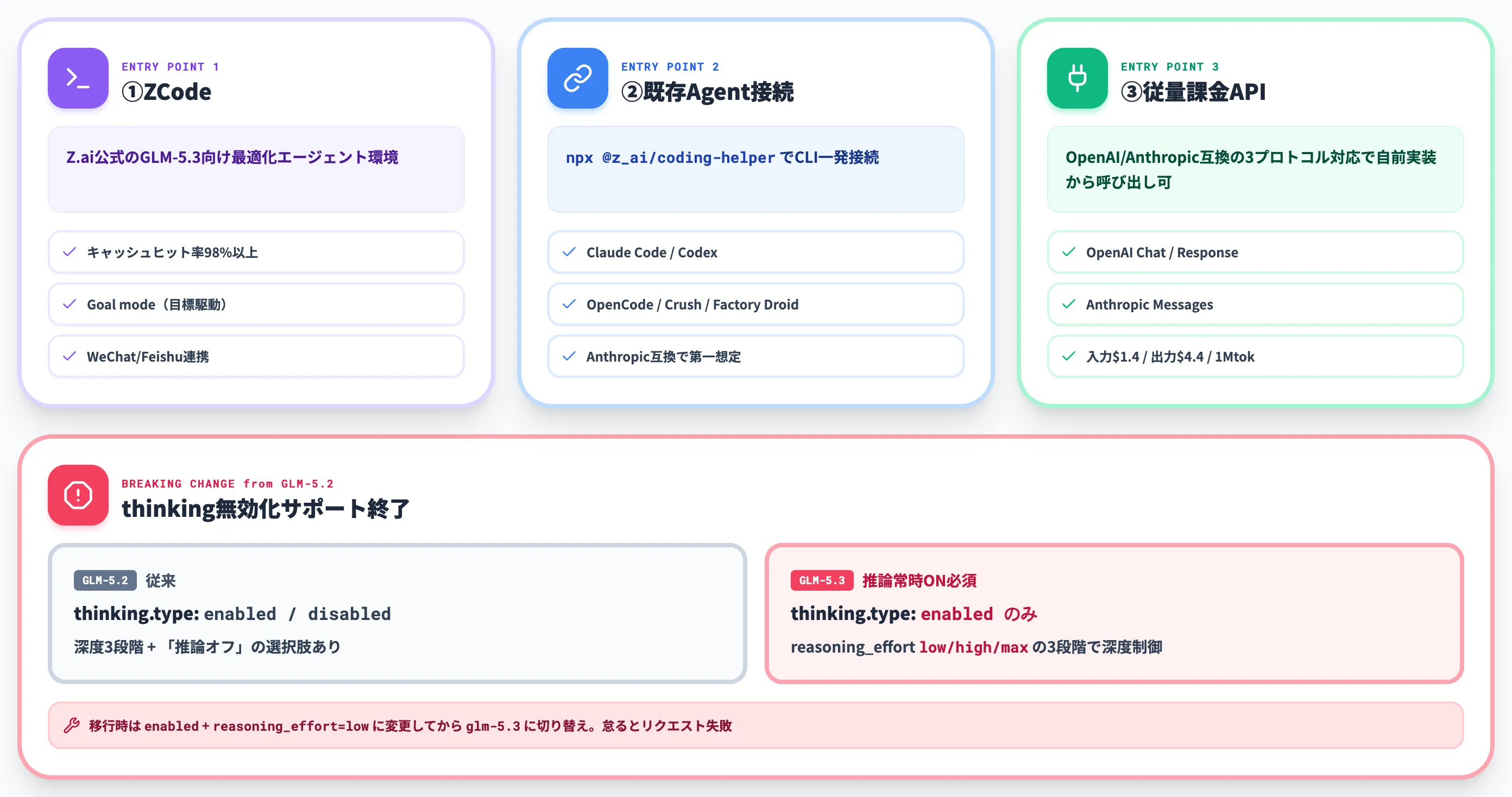Click the OpenAI/Anthropic互換の3プロトコル description
The width and height of the screenshot is (1512, 797).
coord(1251,169)
